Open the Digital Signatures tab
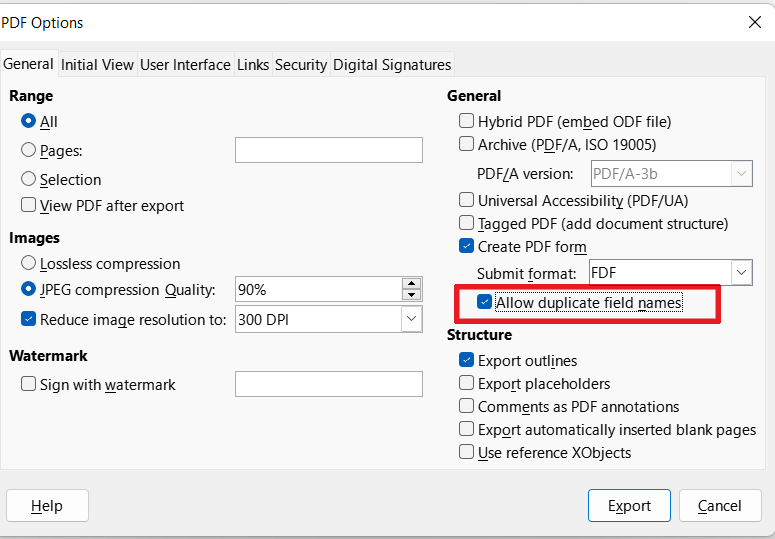775x539 pixels. coord(391,64)
